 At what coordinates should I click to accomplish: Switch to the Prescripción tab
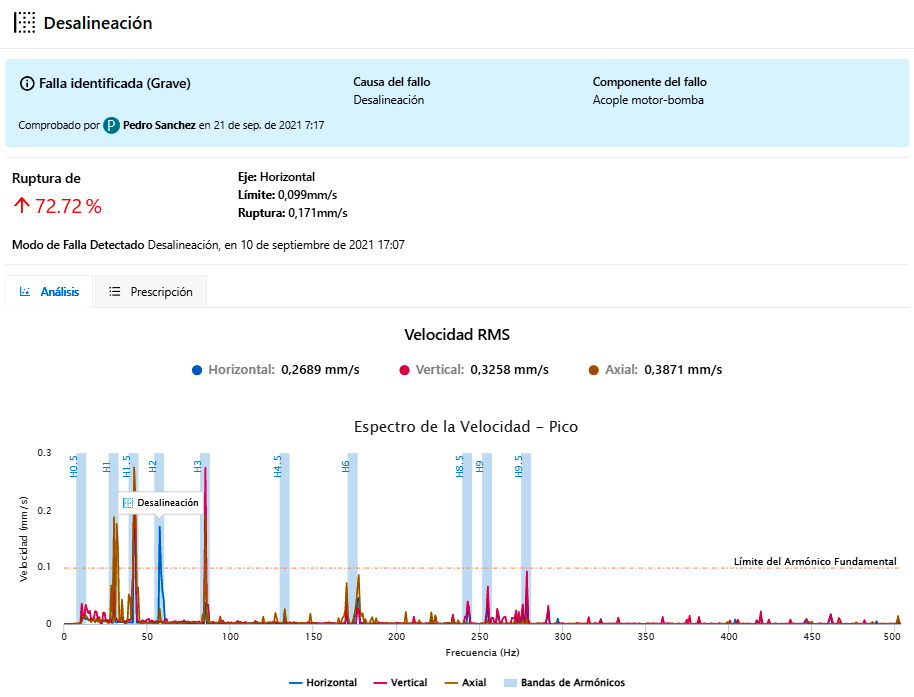(x=151, y=291)
